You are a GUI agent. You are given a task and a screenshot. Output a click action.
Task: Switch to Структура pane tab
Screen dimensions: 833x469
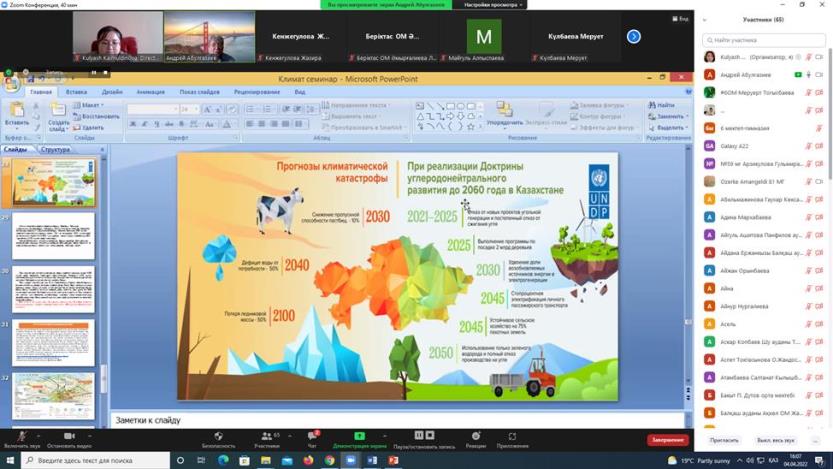[55, 149]
